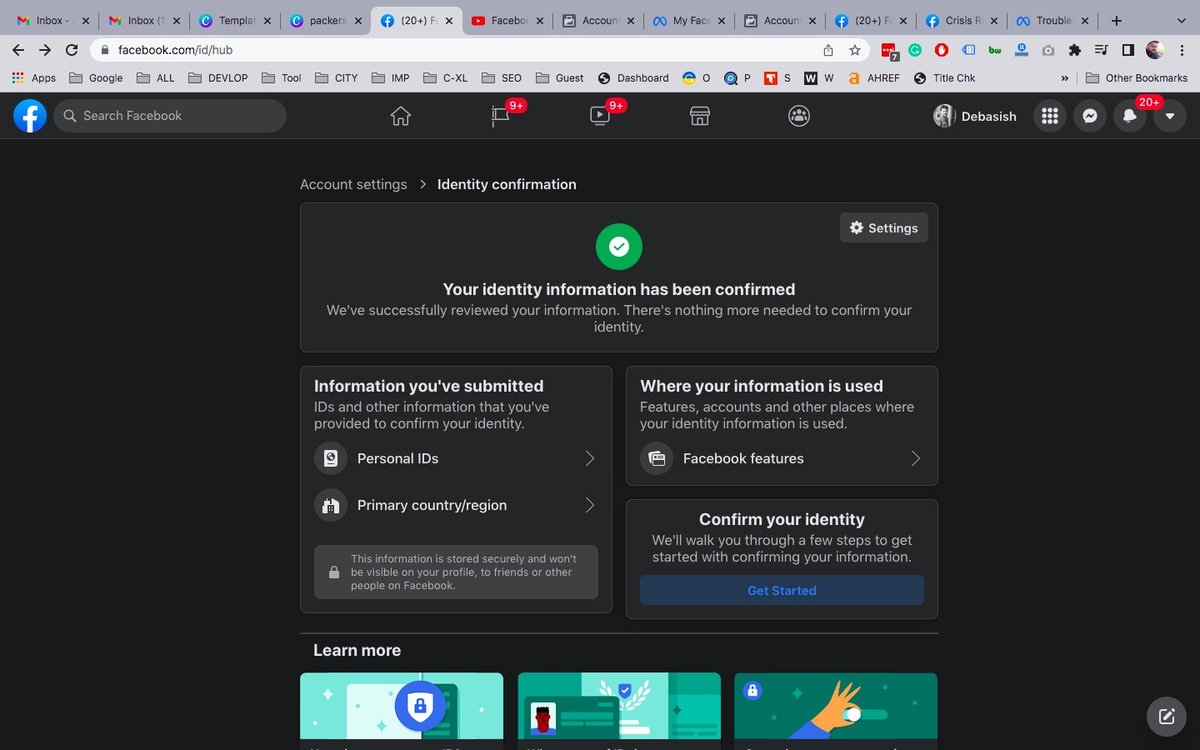Open the AHREF bookmark
1200x750 pixels.
tap(873, 78)
